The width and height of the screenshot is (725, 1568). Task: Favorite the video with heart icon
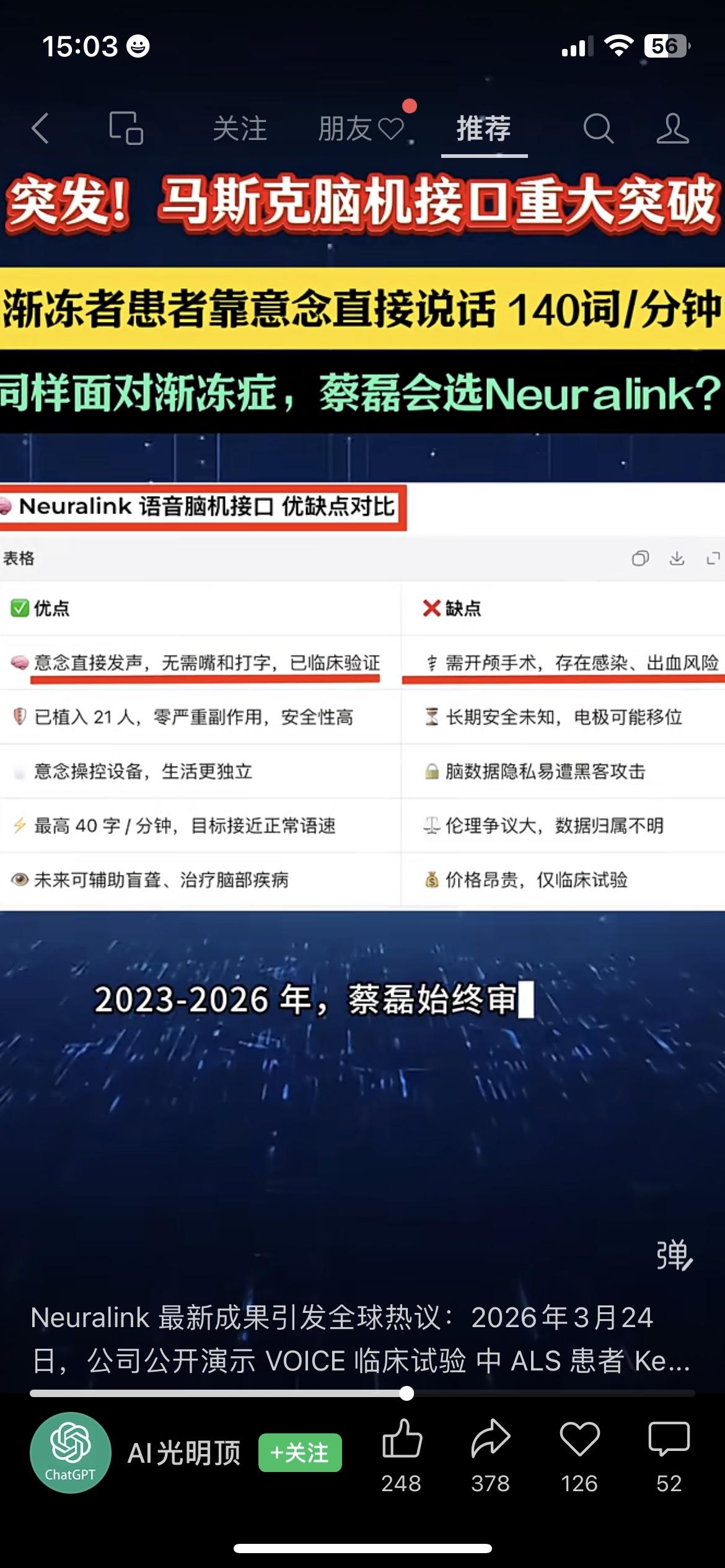(x=579, y=1438)
